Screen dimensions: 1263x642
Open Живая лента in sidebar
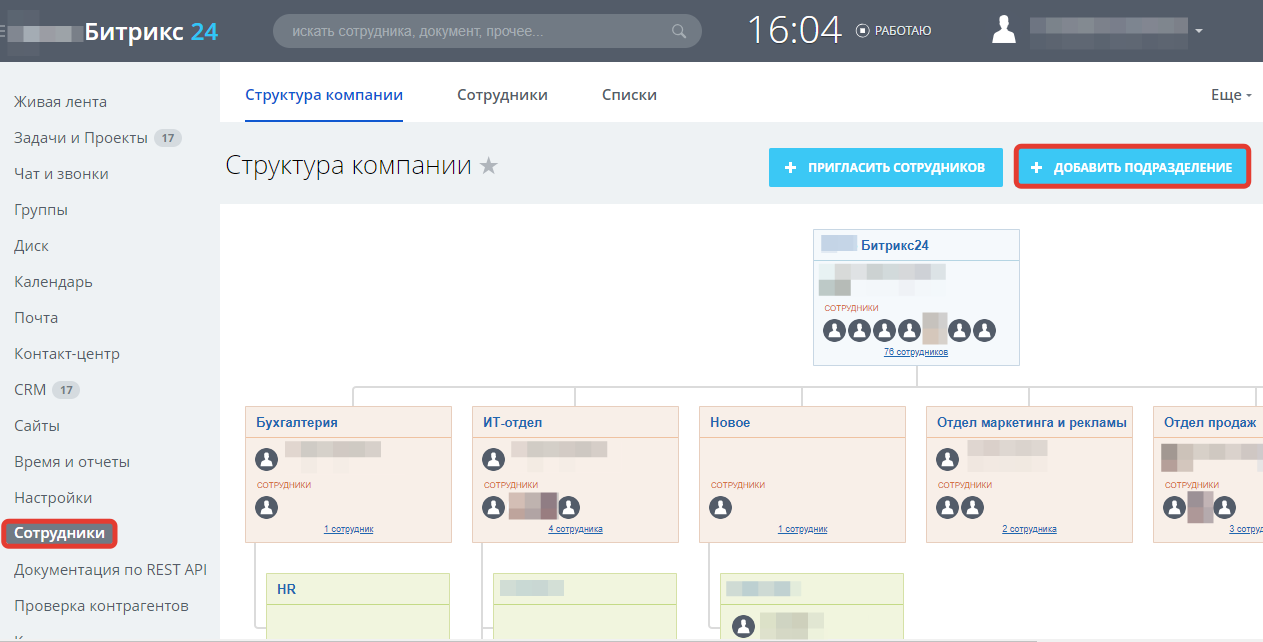point(61,102)
